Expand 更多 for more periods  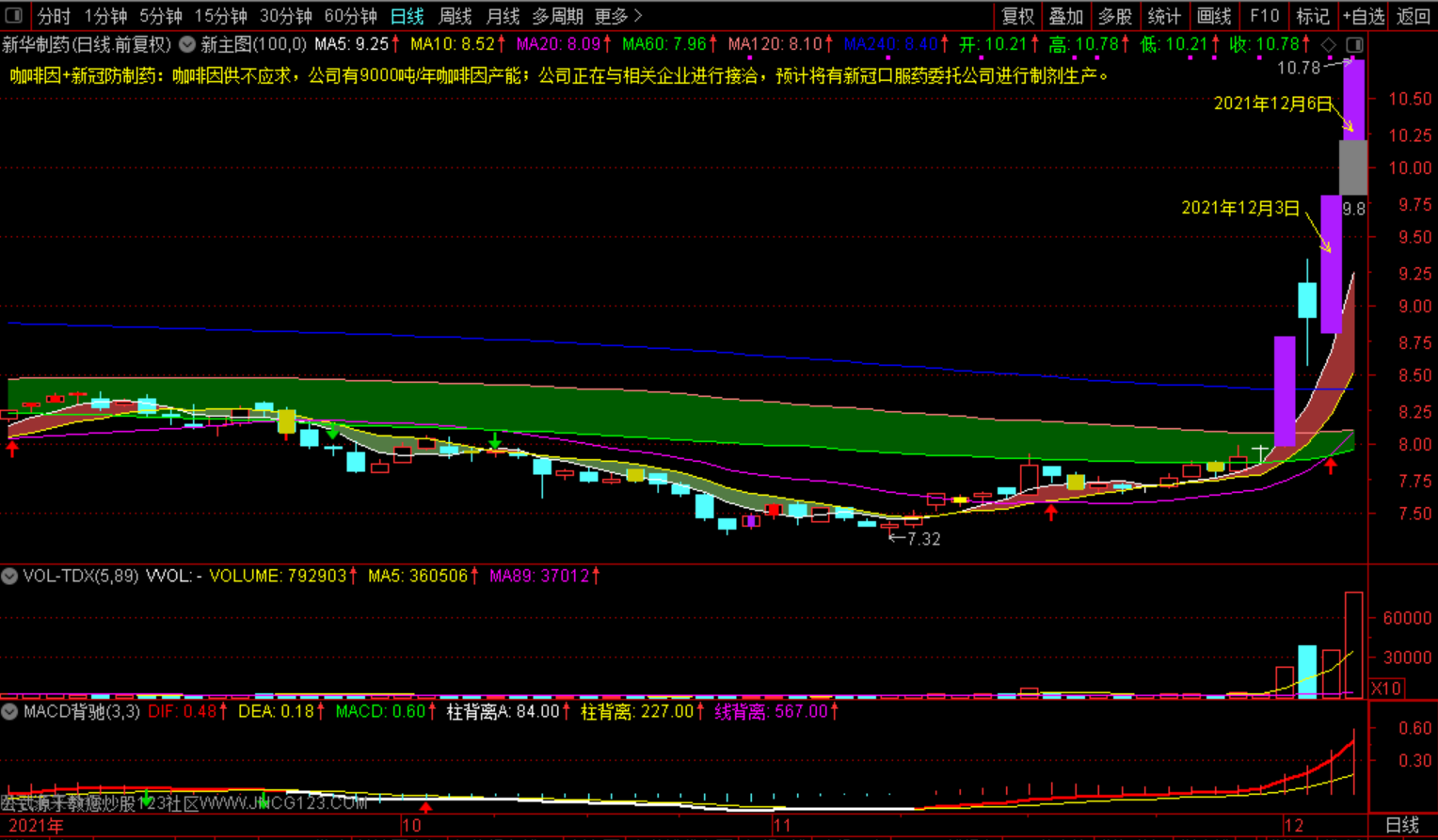618,16
